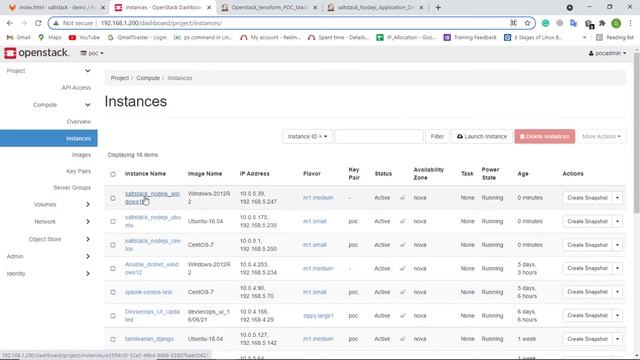The height and width of the screenshot is (360, 640).
Task: Check the saltstack_nodejs_ubuntu instance row
Action: (113, 222)
